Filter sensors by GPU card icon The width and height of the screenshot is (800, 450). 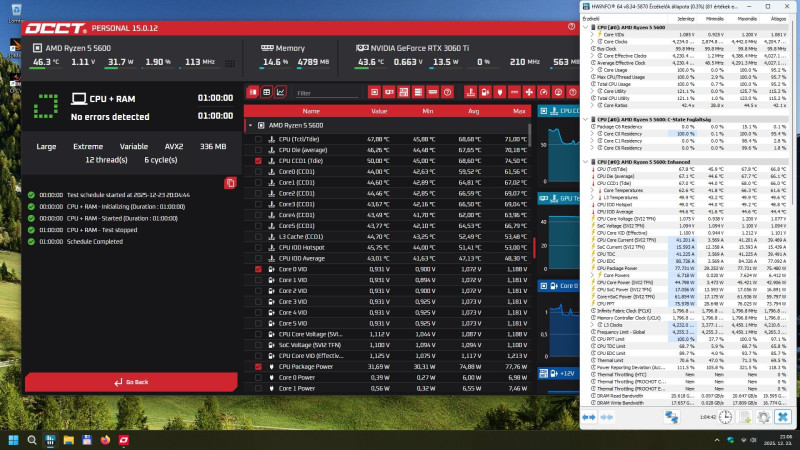[389, 92]
